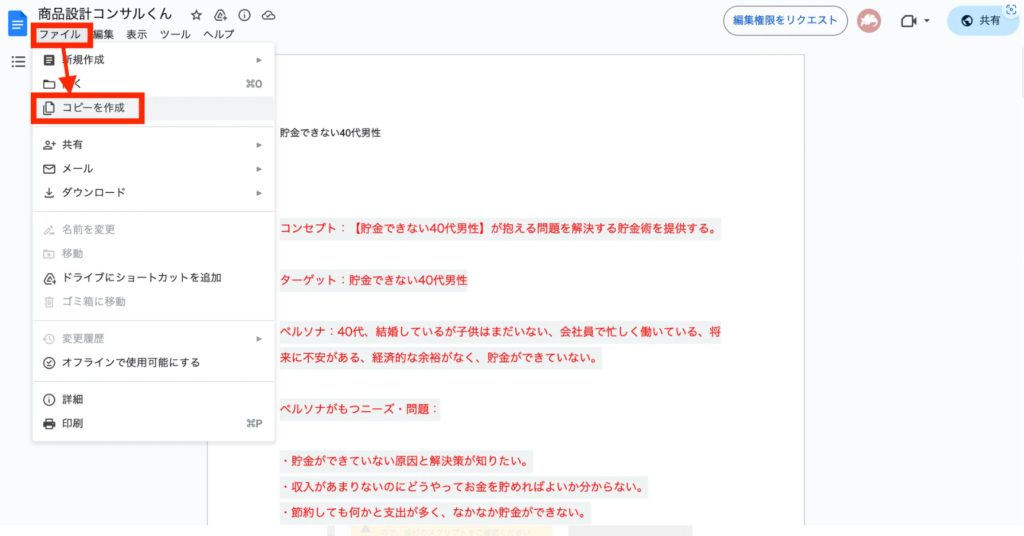Viewport: 1024px width, 536px height.
Task: Expand the 共有 submenu arrow
Action: 259,145
